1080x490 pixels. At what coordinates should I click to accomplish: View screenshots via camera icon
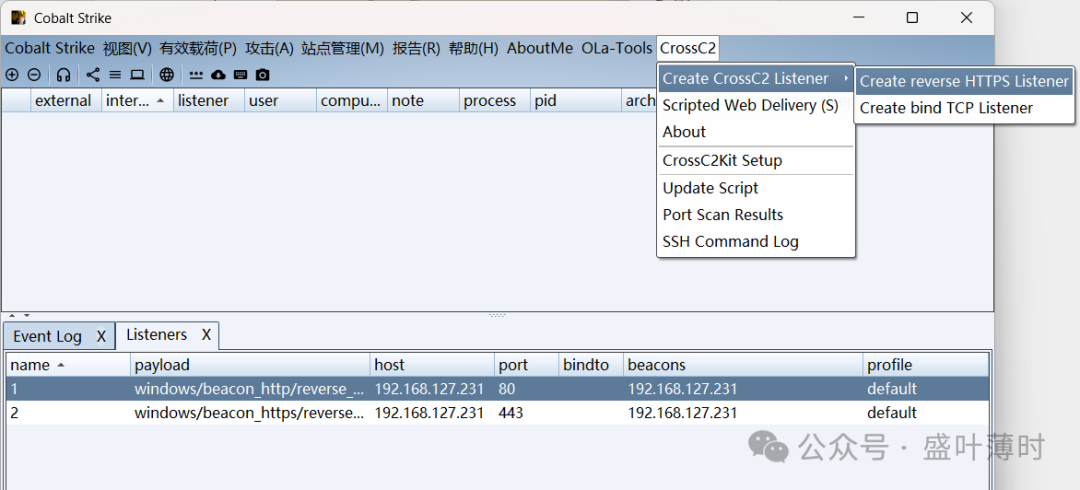coord(262,74)
